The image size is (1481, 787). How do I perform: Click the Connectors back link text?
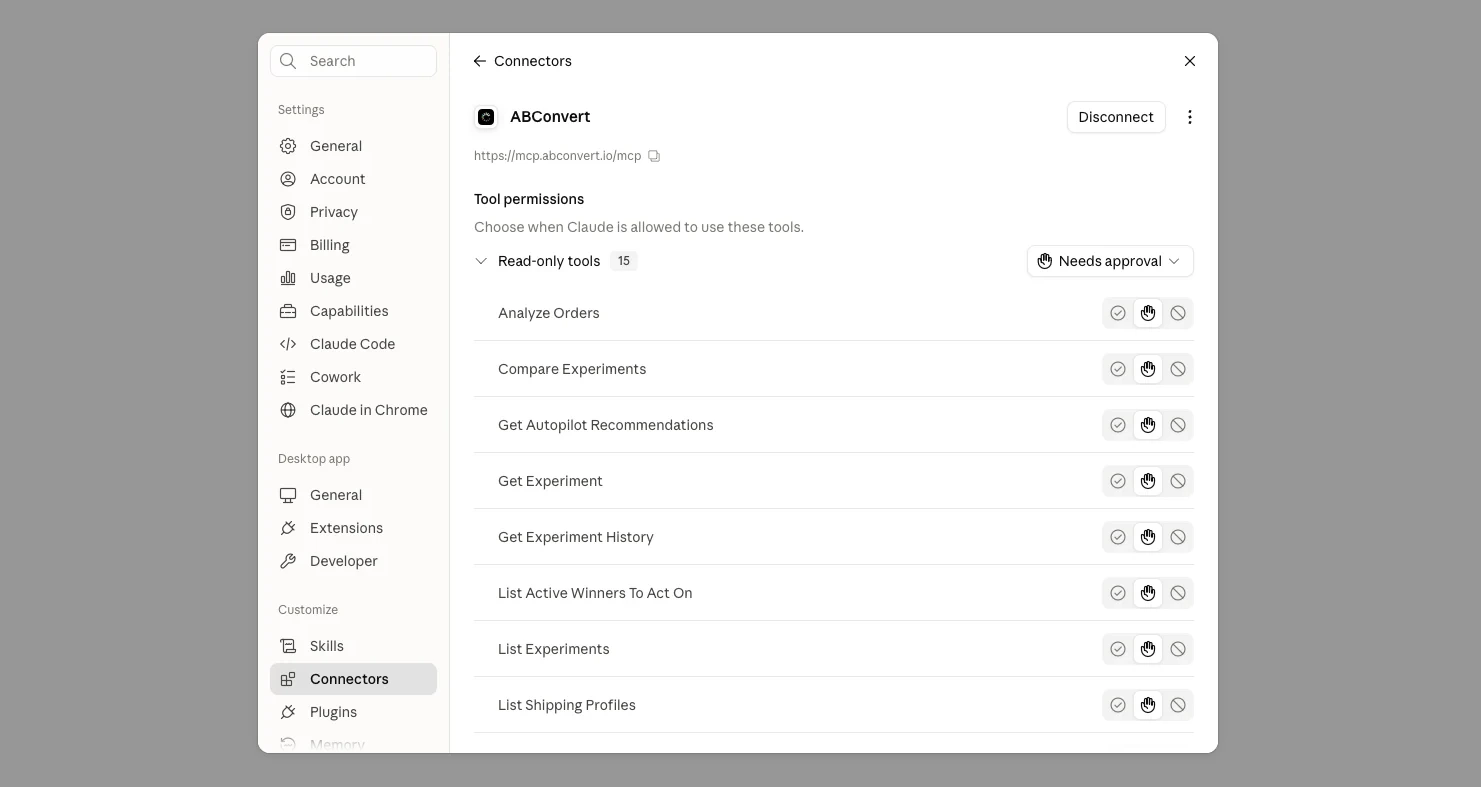pyautogui.click(x=533, y=61)
